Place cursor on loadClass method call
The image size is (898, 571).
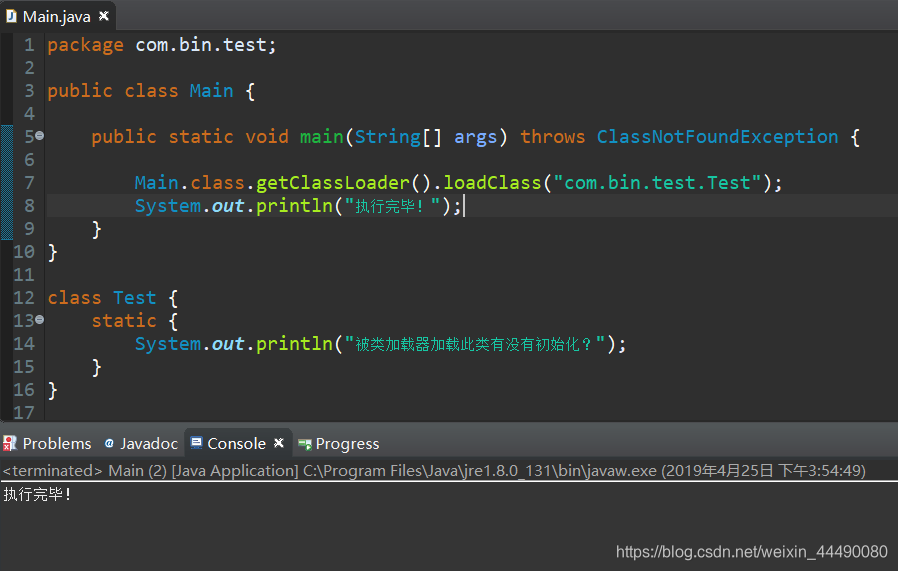492,183
